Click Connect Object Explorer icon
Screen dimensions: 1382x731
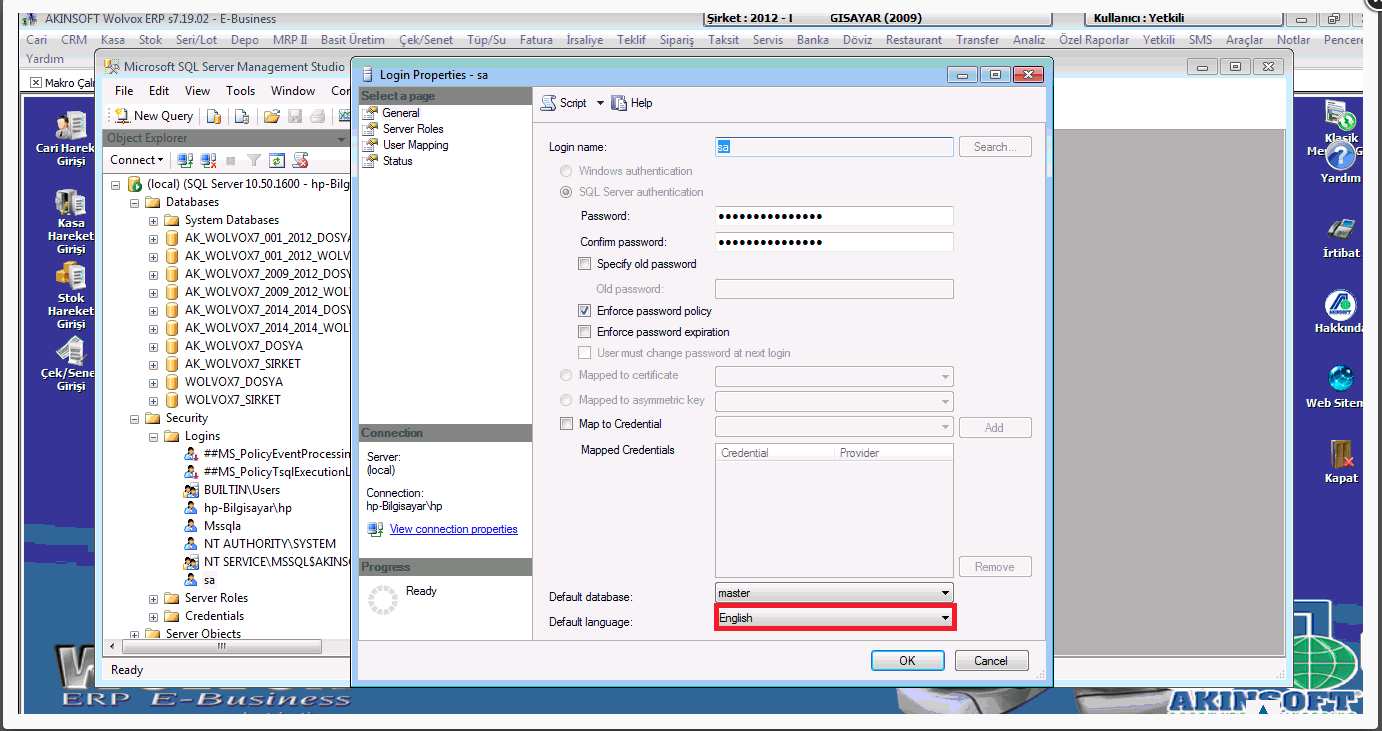185,160
